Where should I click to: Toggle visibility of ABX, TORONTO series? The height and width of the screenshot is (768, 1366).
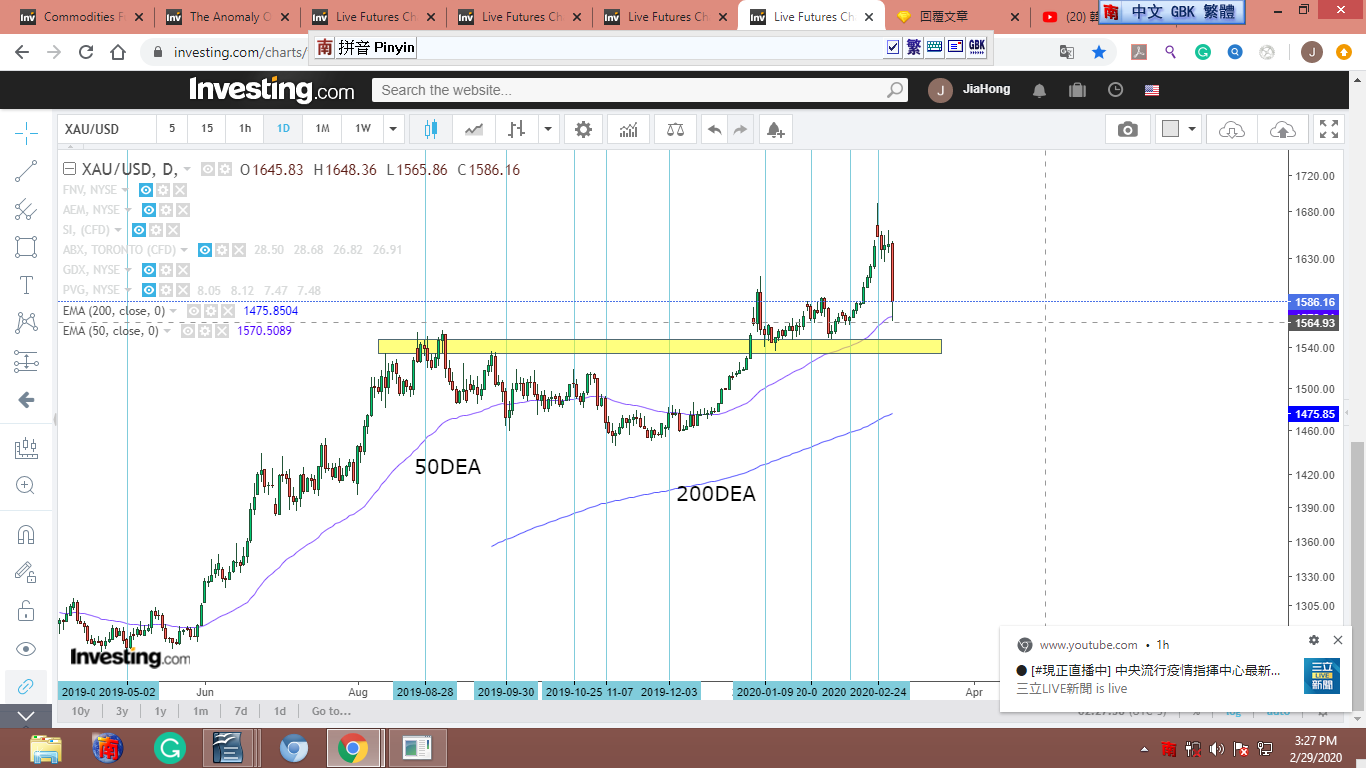(205, 250)
